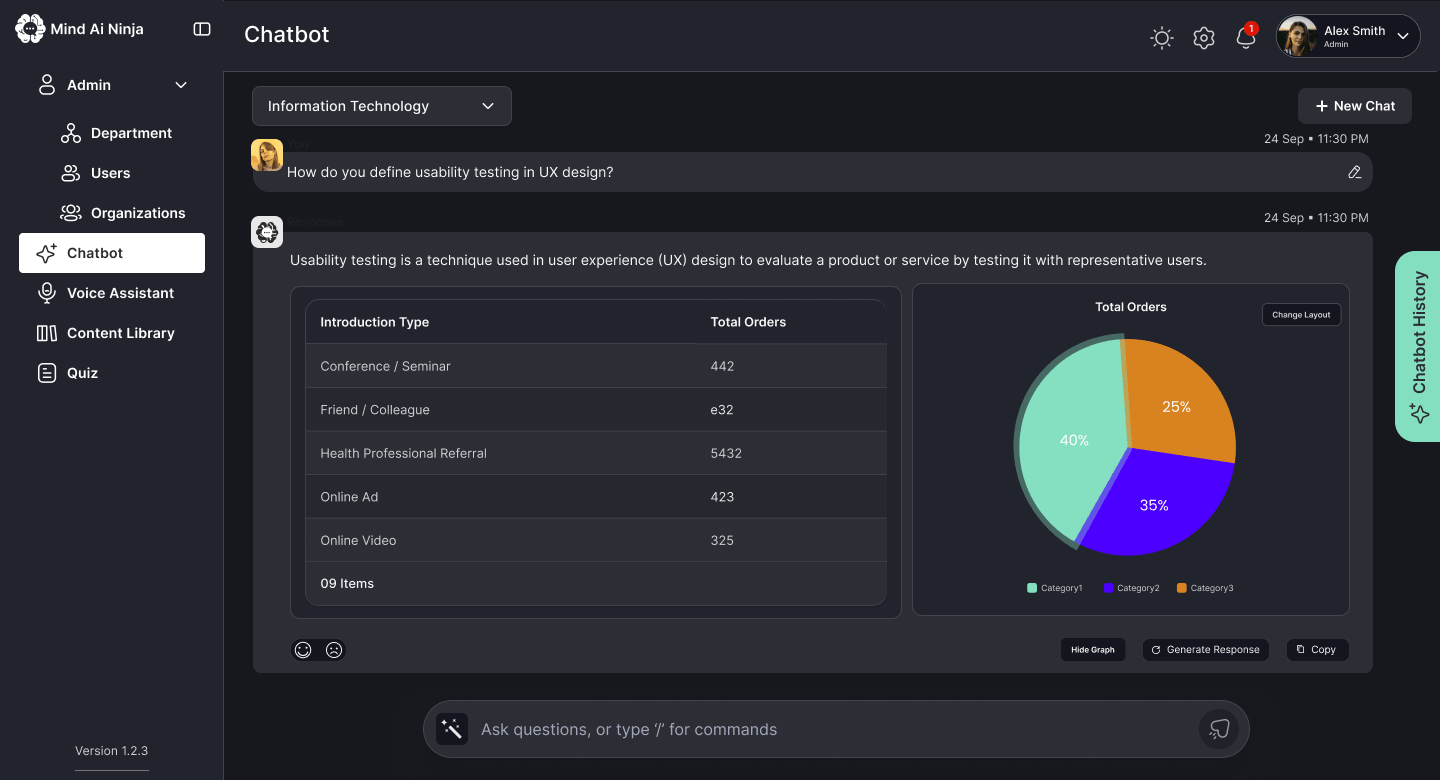1440x780 pixels.
Task: Click the bot avatar icon on the response
Action: click(x=267, y=232)
